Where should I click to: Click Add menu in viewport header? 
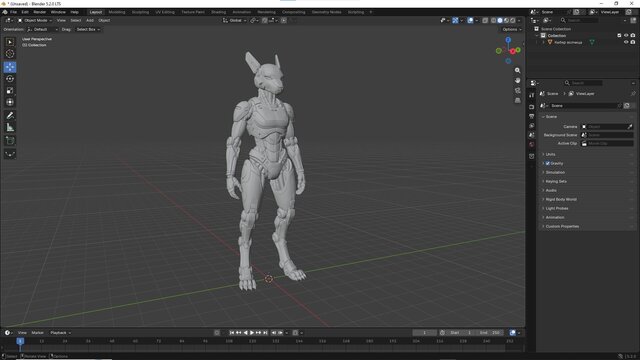(x=90, y=20)
